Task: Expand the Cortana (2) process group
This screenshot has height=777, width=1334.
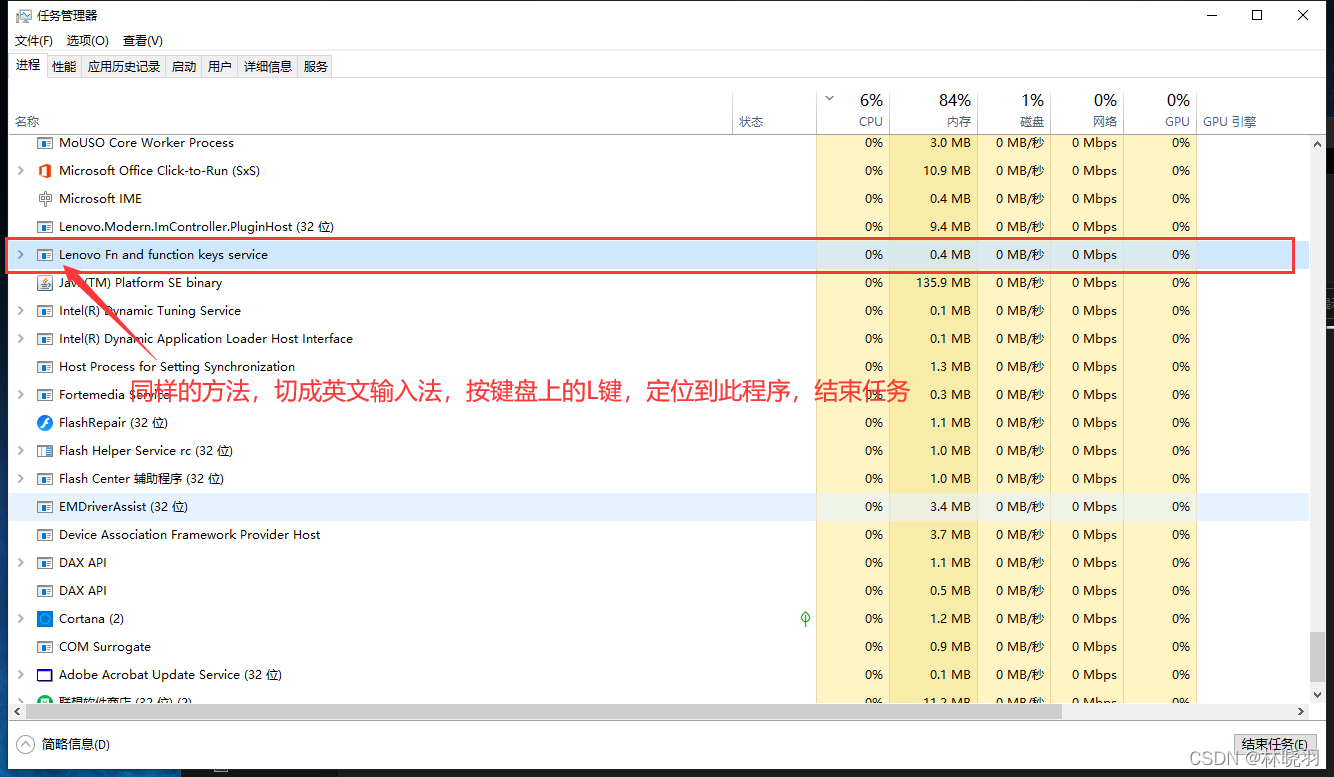Action: 21,619
